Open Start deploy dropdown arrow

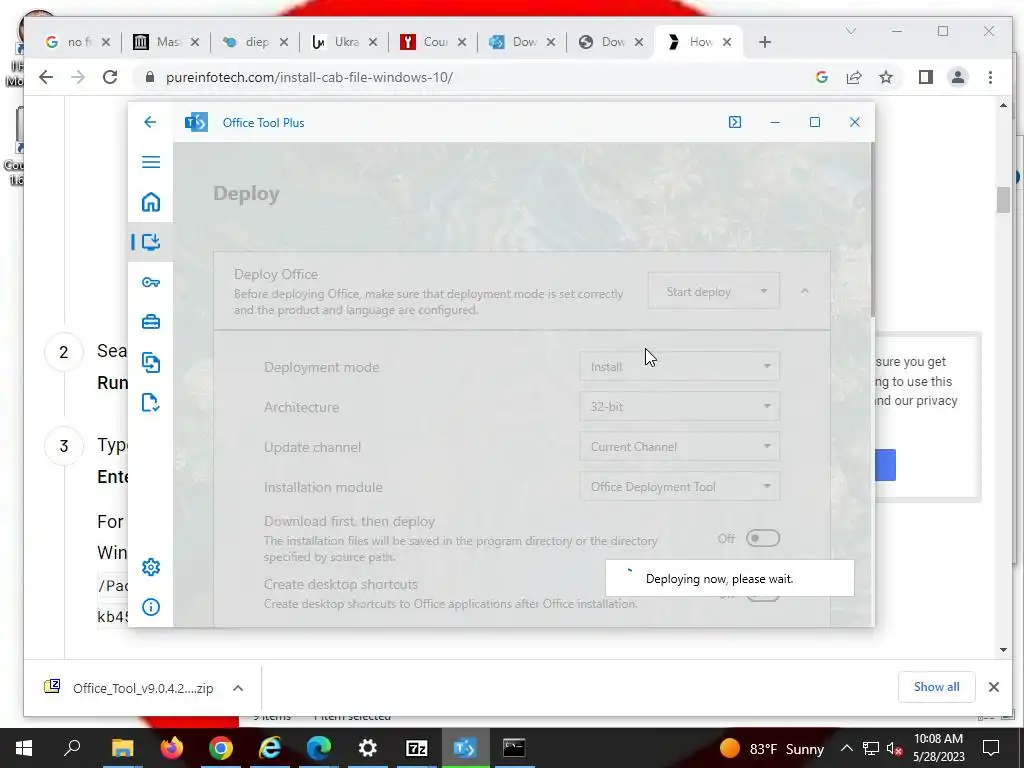coord(763,291)
